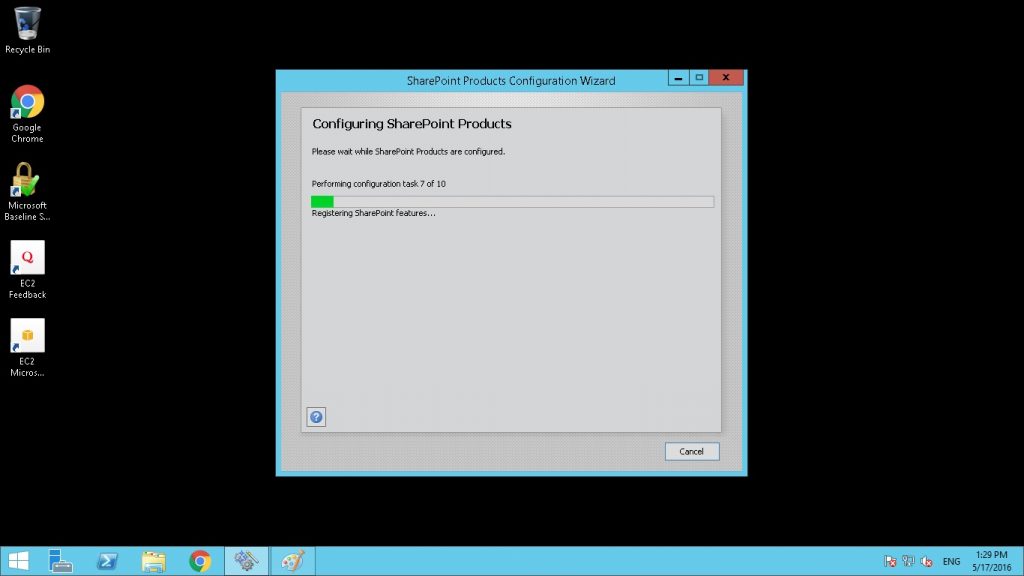This screenshot has height=576, width=1024.
Task: Minimize the SharePoint configuration wizard window
Action: pyautogui.click(x=677, y=78)
